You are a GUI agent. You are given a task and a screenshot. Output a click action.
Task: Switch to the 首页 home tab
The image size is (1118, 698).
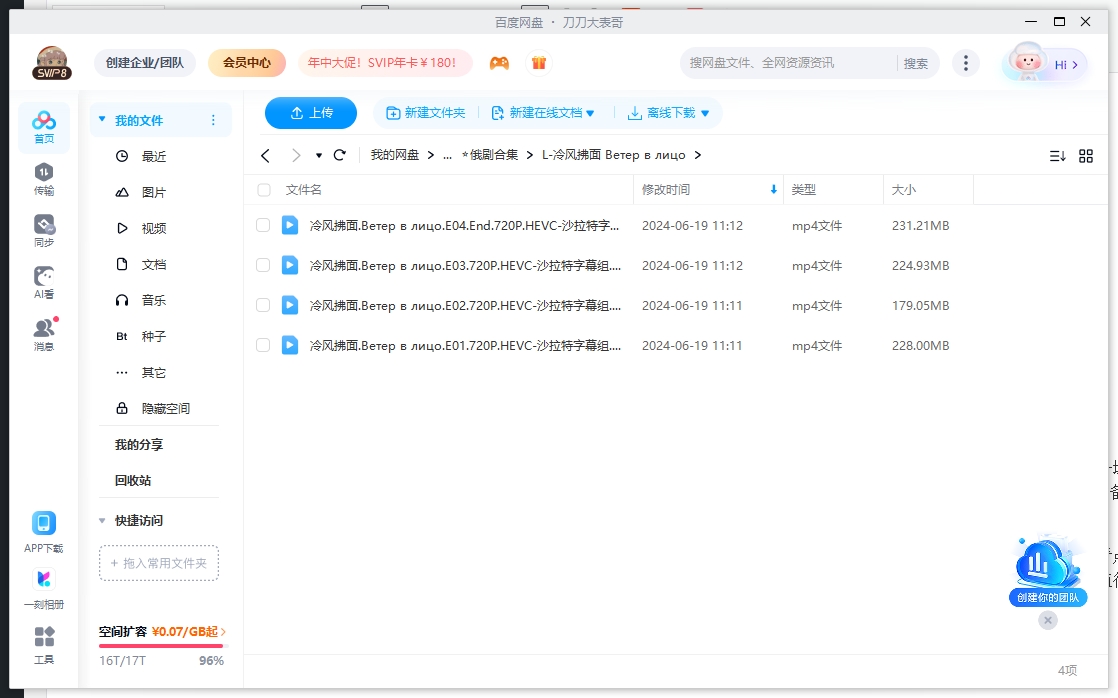pos(44,124)
